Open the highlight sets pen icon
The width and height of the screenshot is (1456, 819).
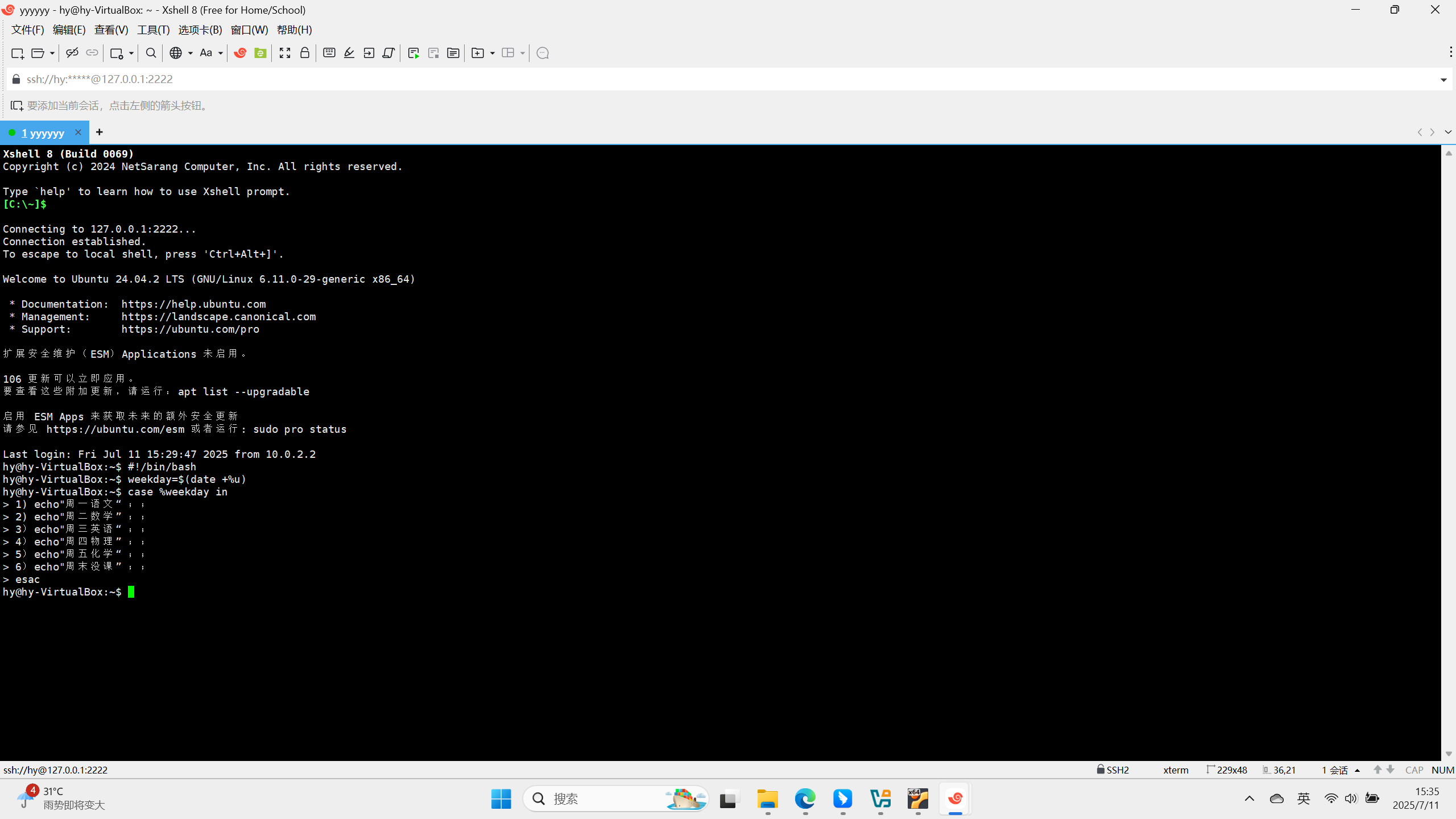pos(349,53)
